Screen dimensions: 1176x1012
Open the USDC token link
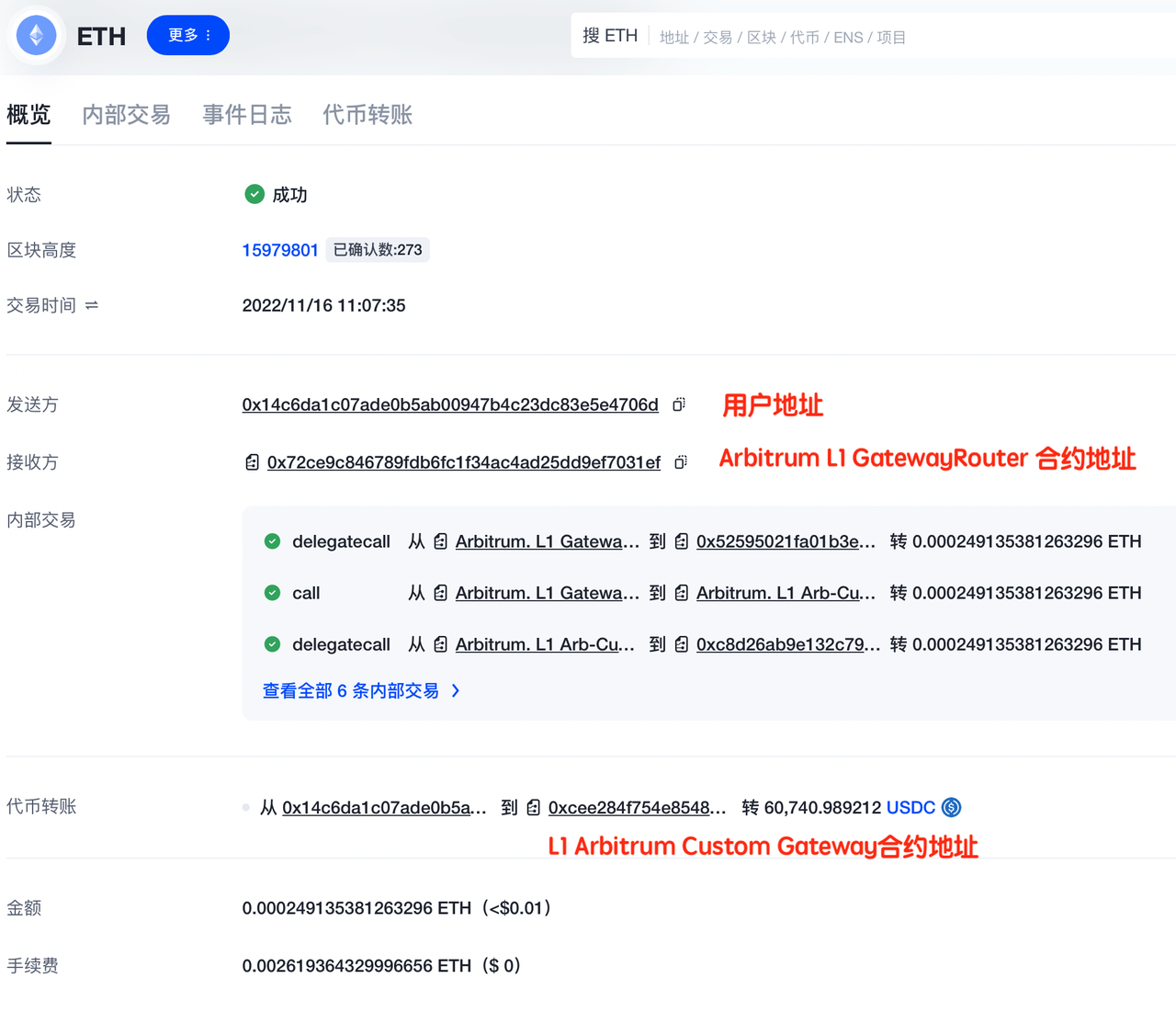coord(910,807)
